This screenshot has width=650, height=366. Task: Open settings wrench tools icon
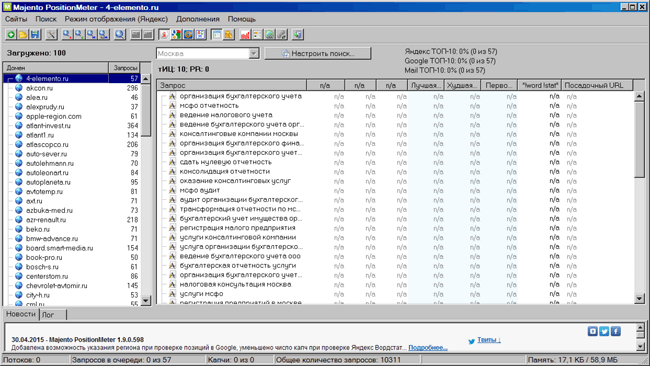(x=51, y=35)
